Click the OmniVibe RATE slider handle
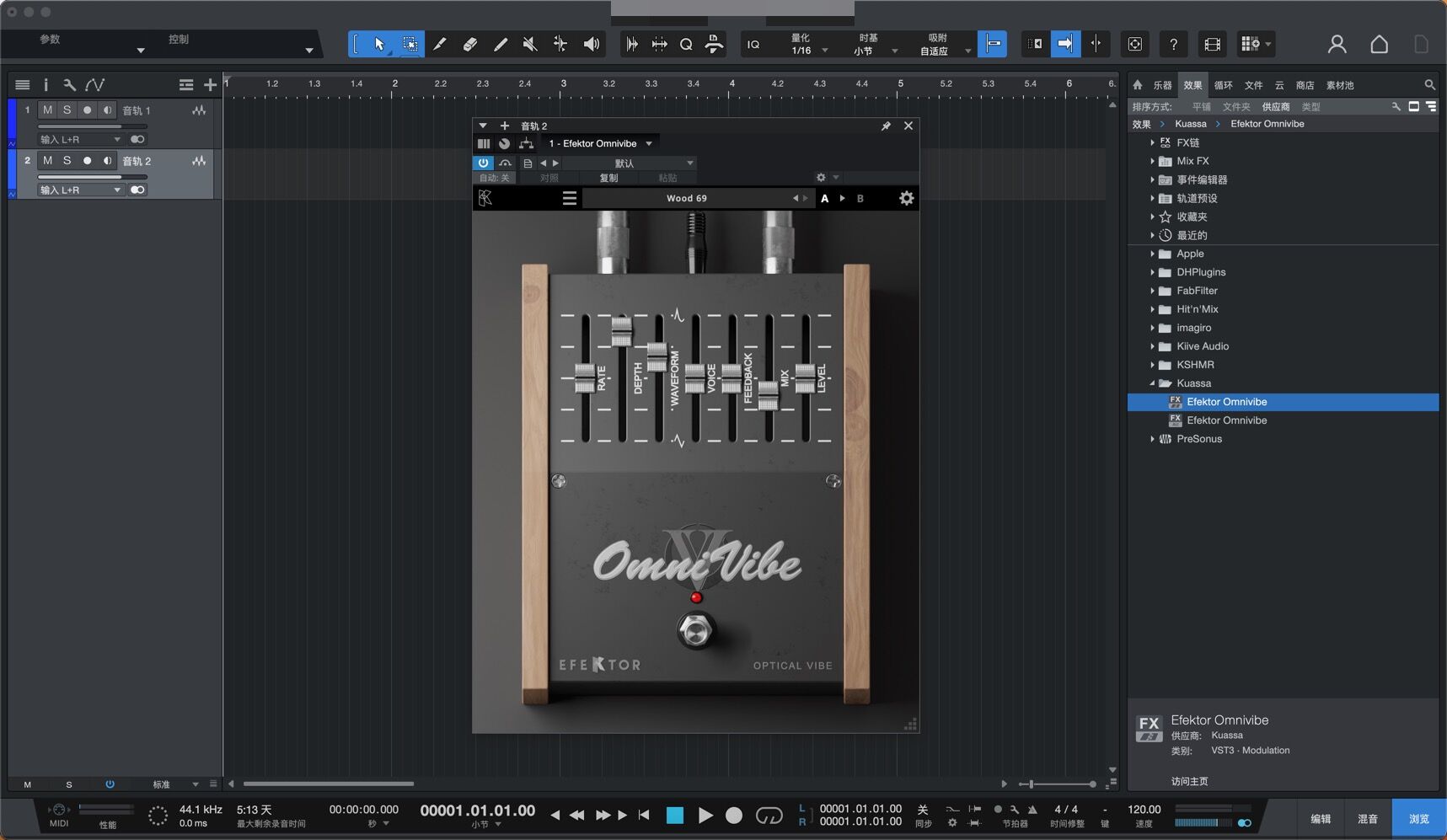The image size is (1447, 840). (584, 378)
